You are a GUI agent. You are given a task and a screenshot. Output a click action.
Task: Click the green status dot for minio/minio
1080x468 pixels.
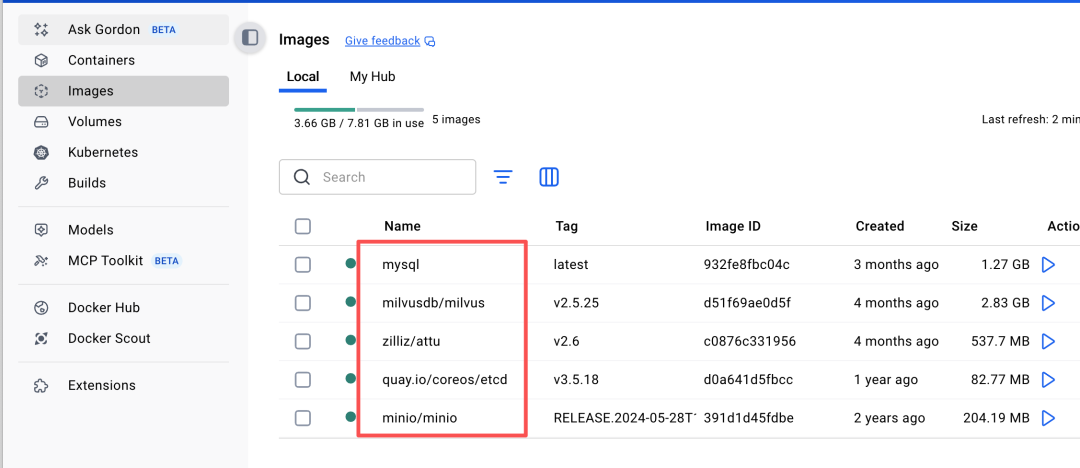tap(351, 416)
